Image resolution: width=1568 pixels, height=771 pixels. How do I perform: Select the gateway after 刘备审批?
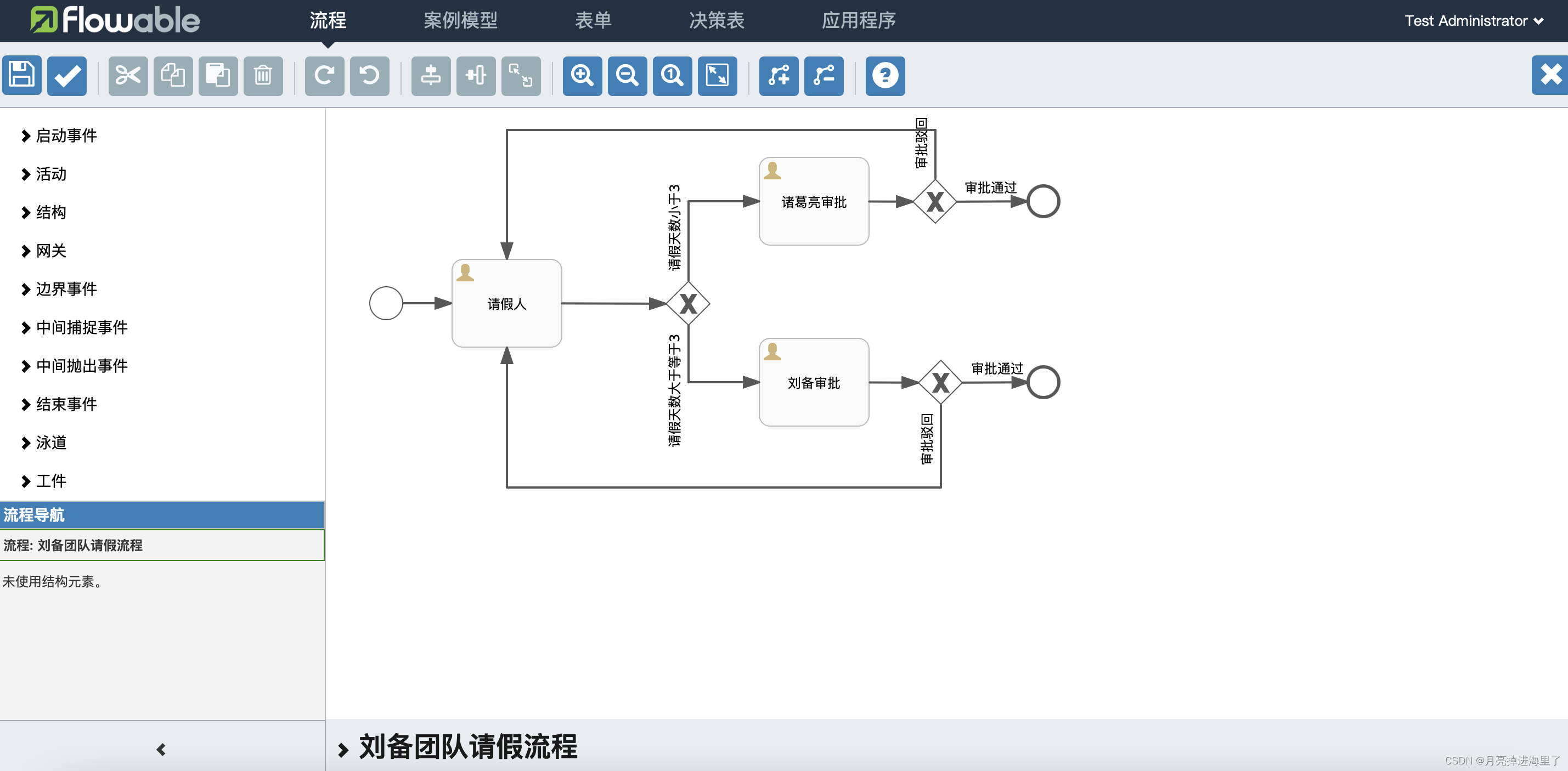coord(940,382)
